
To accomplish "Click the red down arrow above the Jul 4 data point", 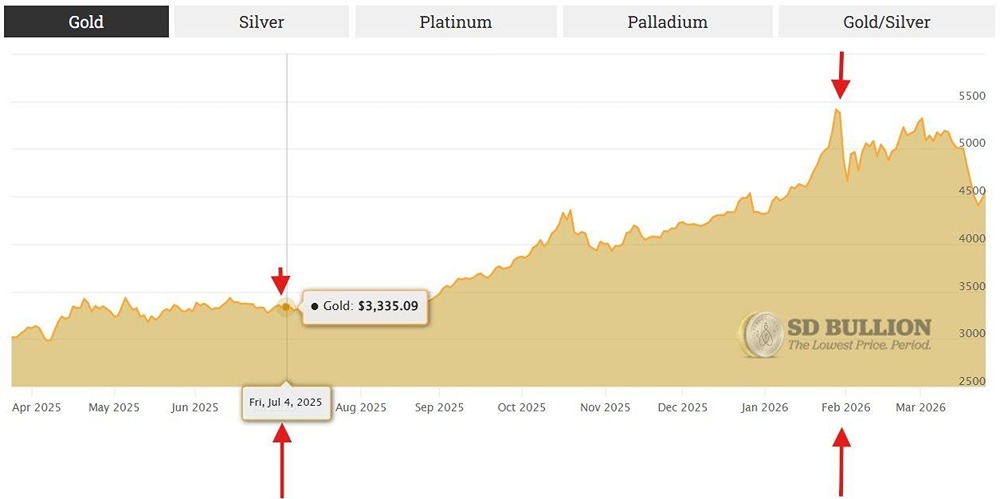I will coord(281,280).
